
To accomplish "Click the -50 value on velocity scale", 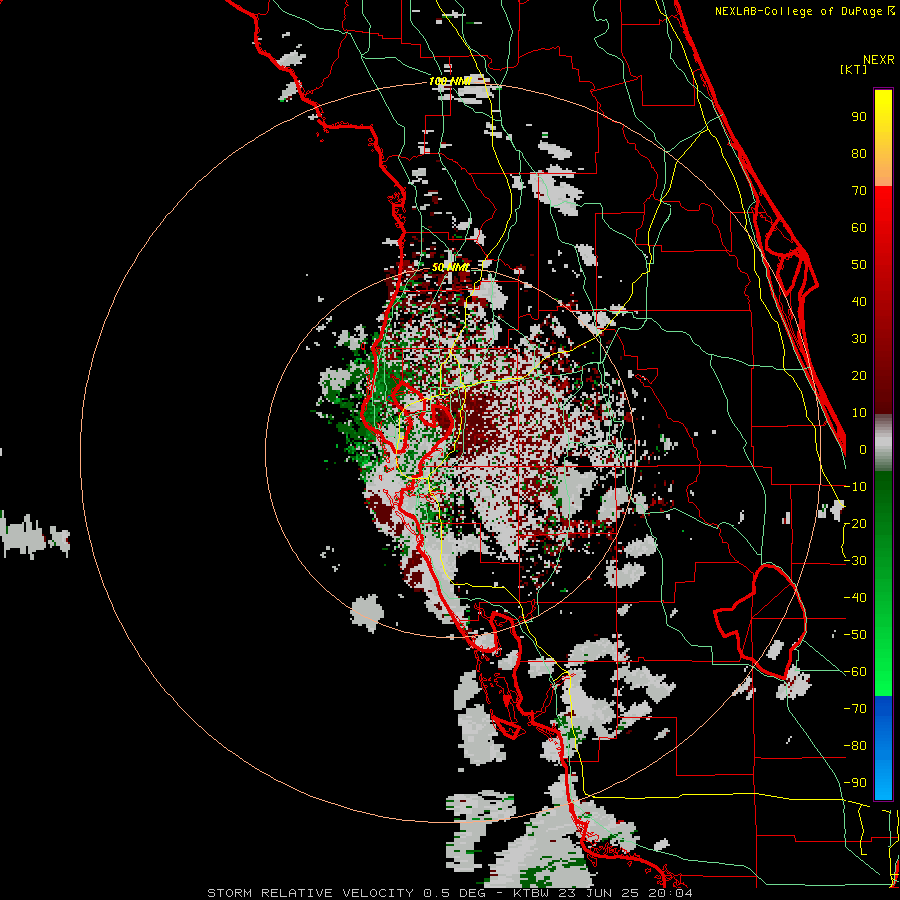I will point(855,635).
